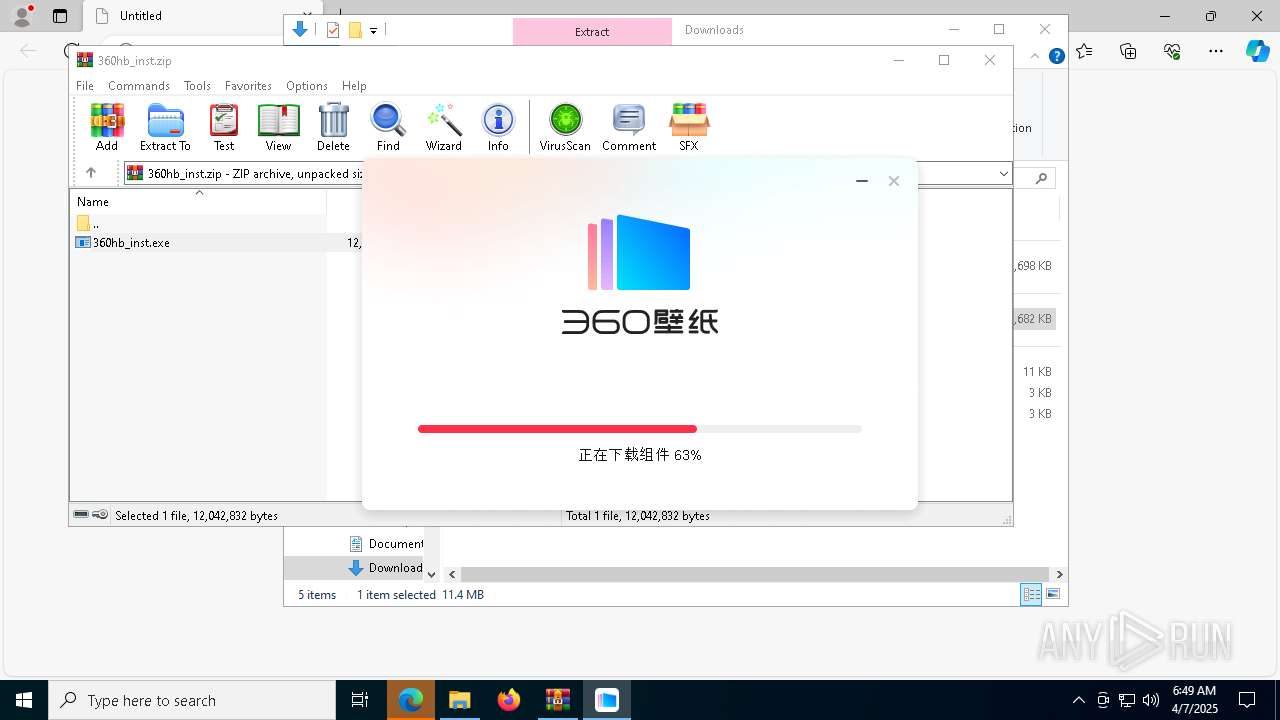This screenshot has width=1280, height=720.
Task: Expand the WinRAR address path dropdown
Action: (x=1004, y=174)
